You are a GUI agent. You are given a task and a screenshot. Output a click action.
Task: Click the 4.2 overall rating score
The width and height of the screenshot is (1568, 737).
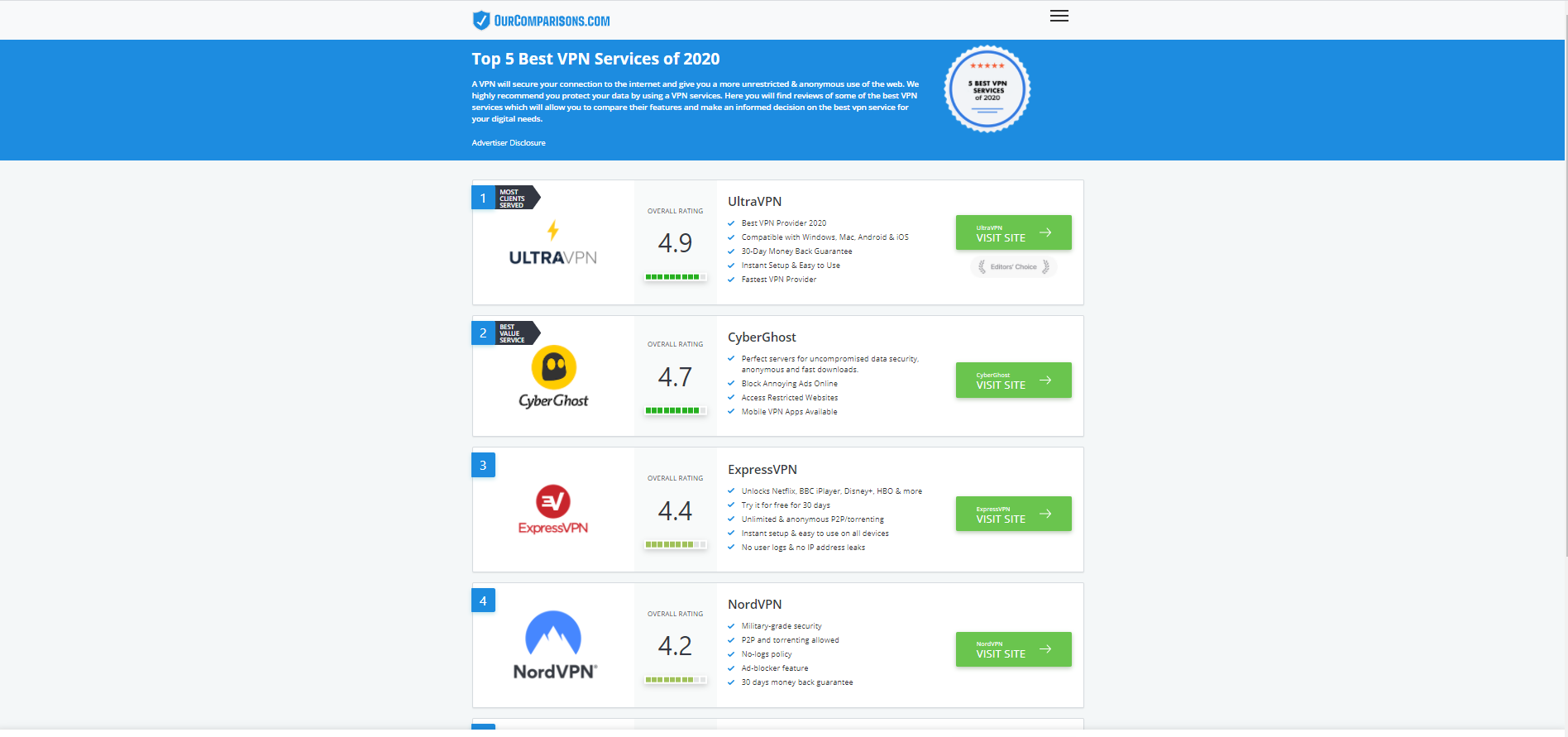tap(675, 646)
